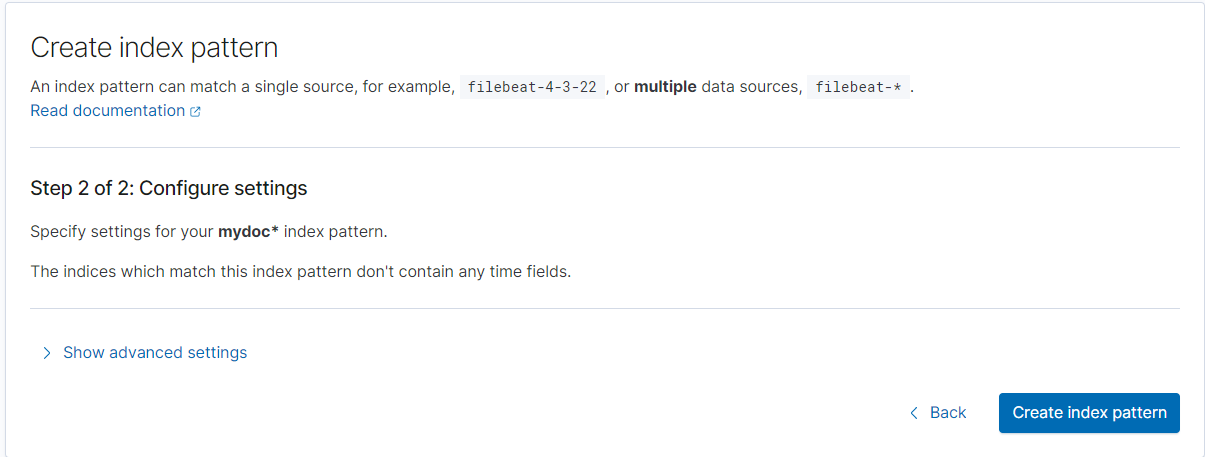This screenshot has width=1205, height=457.
Task: Click the no time fields notice text
Action: (x=300, y=271)
